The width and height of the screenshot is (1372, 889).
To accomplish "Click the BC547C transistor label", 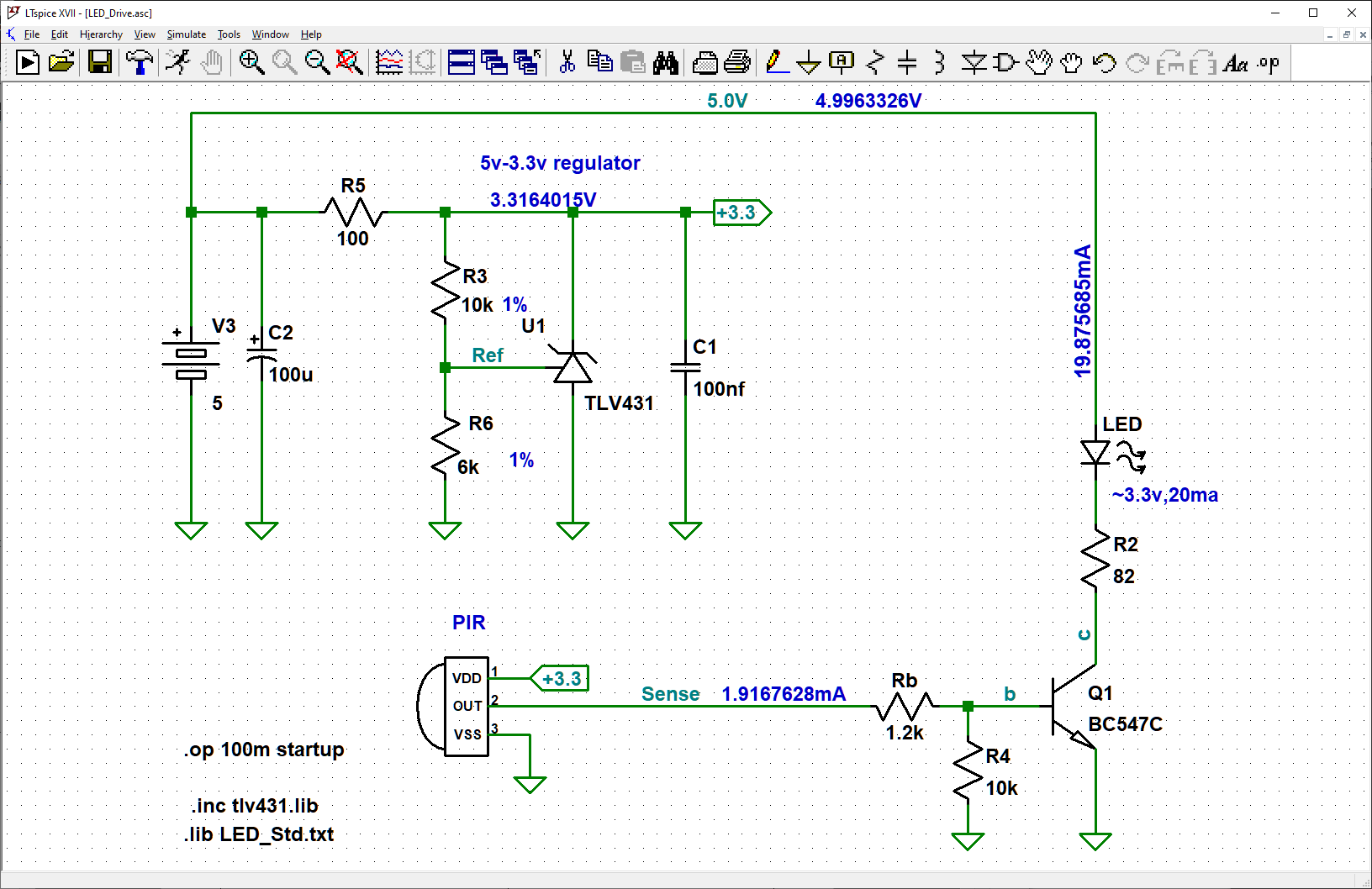I will pos(1125,724).
